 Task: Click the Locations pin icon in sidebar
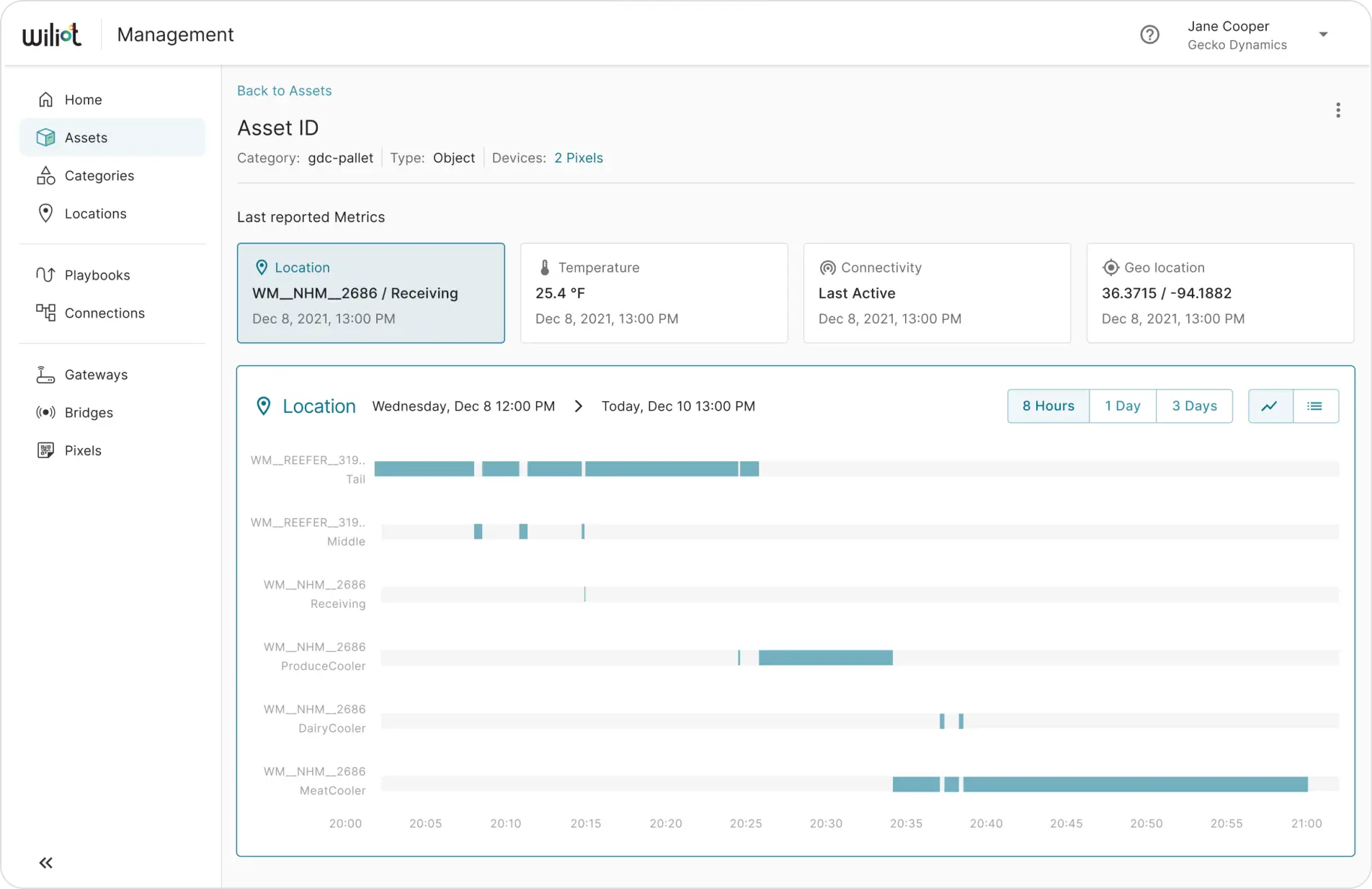(x=45, y=213)
